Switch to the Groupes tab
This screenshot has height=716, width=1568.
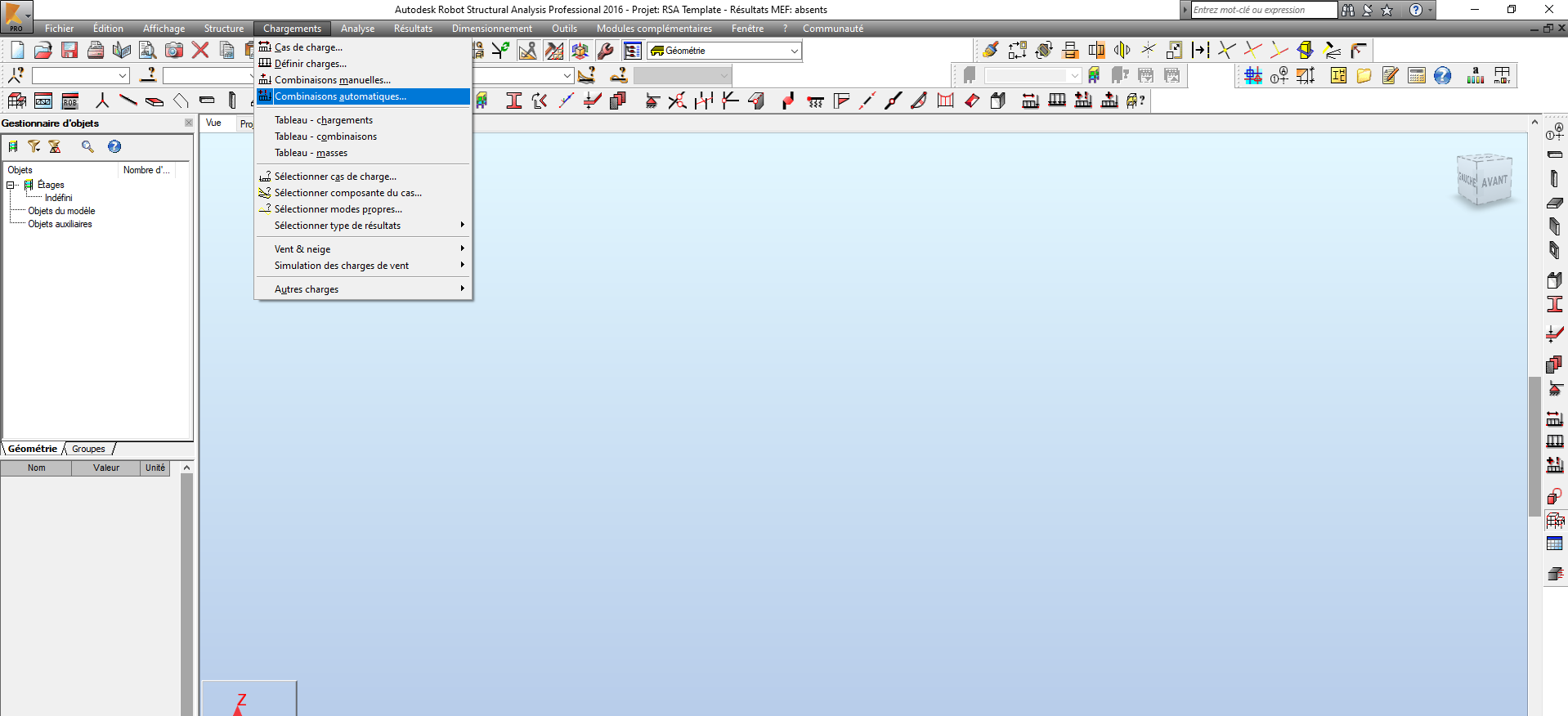point(88,449)
